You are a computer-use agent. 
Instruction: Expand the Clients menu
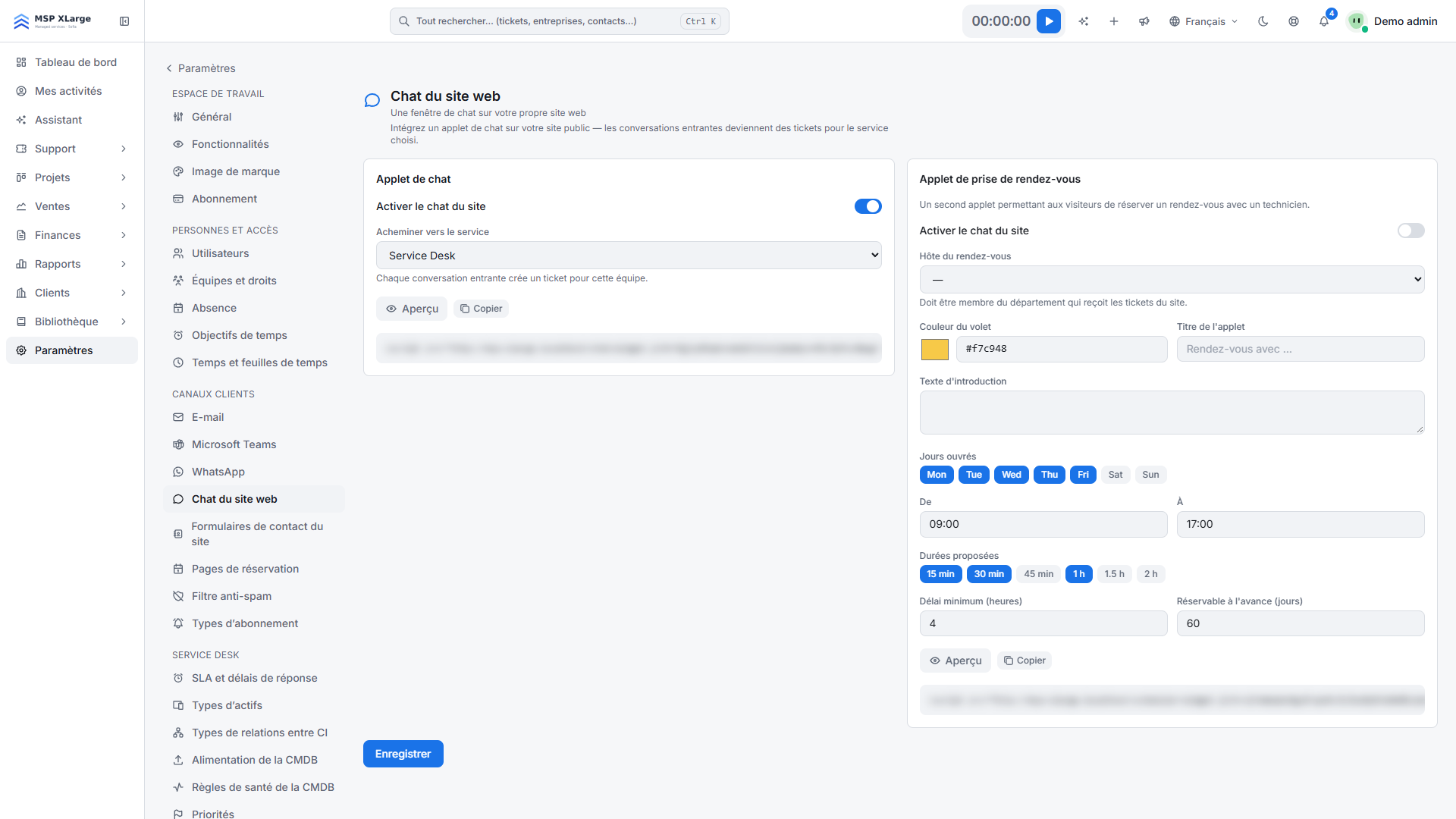tap(72, 293)
